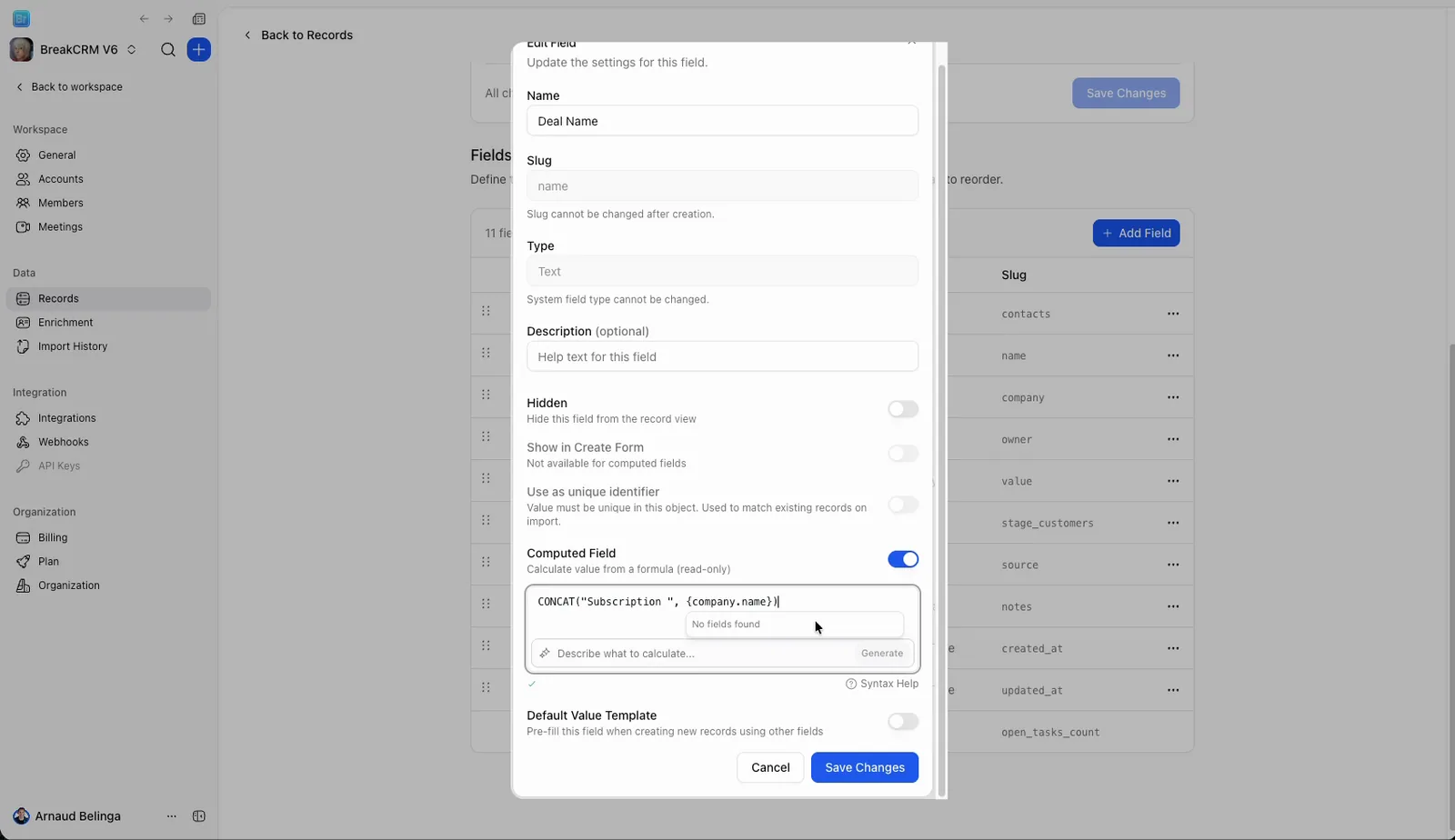This screenshot has width=1455, height=840.
Task: Click Save Changes in the Edit Field dialog
Action: coord(865,767)
